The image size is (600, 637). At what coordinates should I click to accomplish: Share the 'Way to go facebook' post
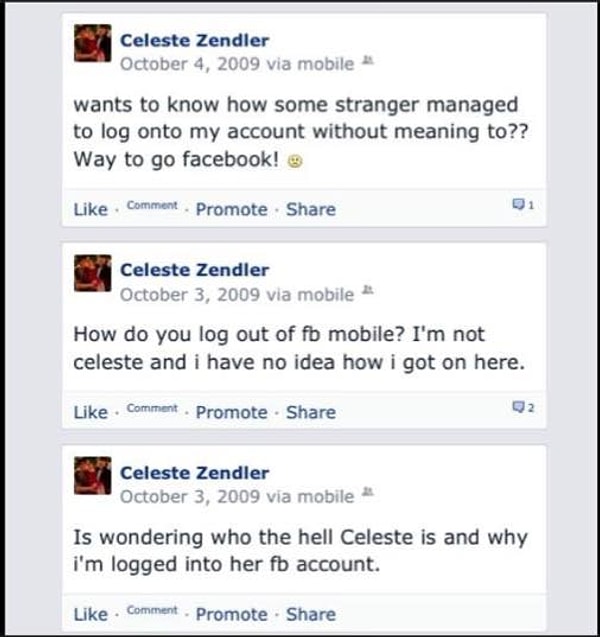(x=310, y=210)
